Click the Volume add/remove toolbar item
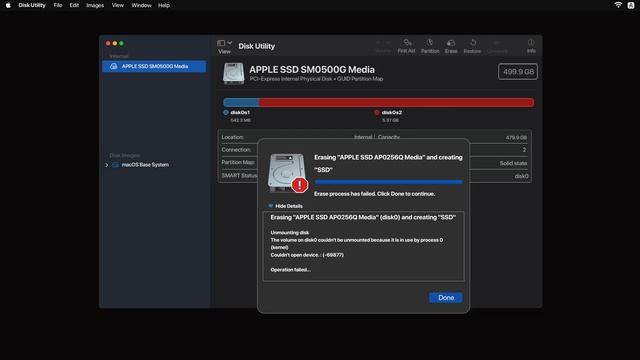 383,47
